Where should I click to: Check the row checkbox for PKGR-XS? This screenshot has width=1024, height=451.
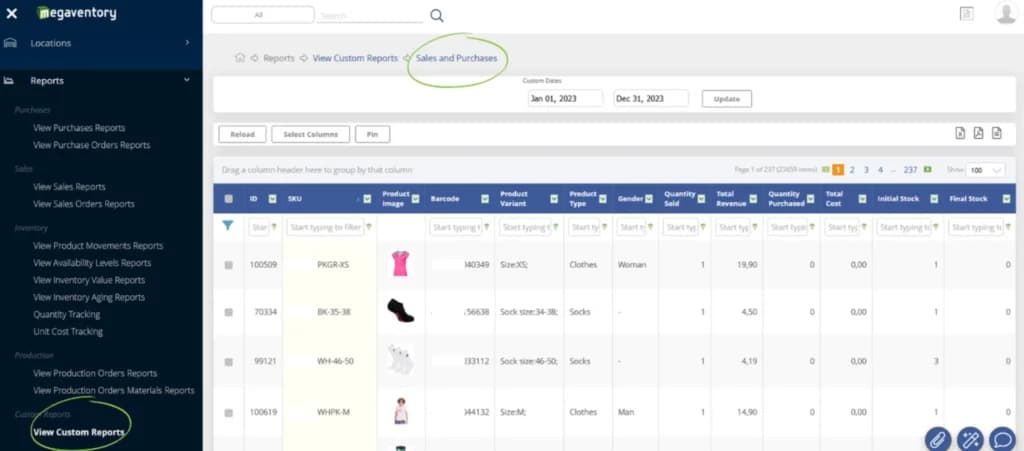pyautogui.click(x=229, y=265)
